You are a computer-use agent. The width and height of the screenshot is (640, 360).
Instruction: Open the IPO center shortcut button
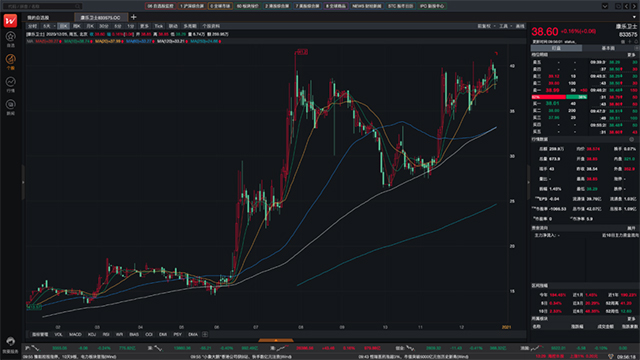click(432, 6)
